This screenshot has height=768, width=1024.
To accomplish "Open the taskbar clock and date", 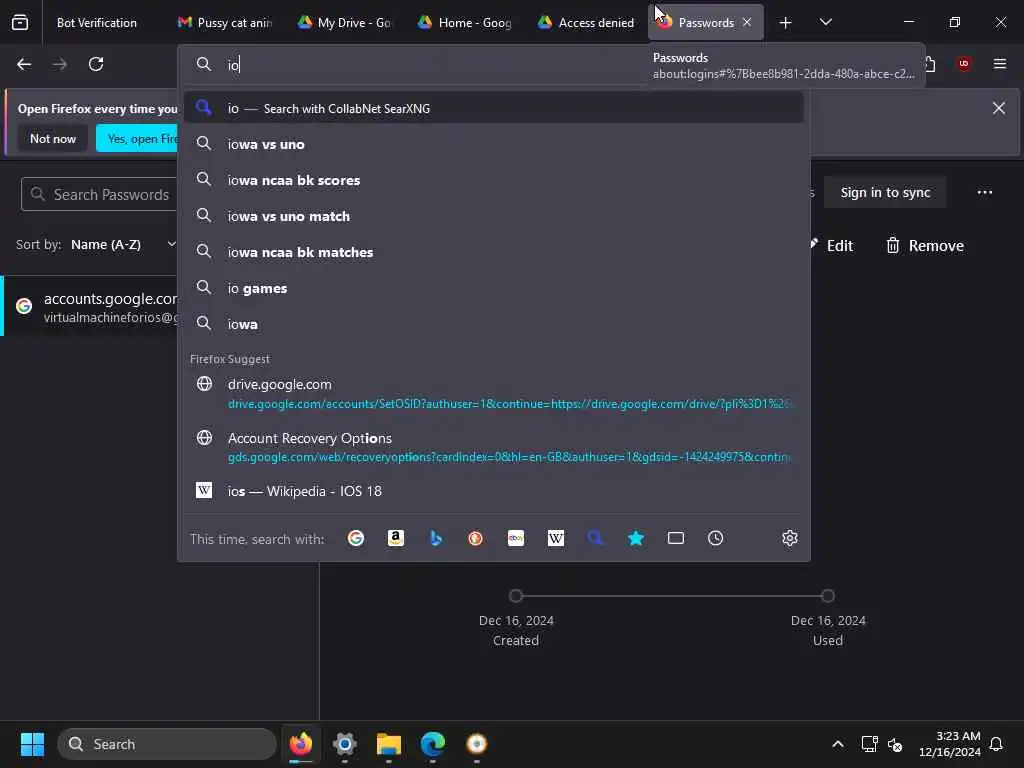I will [x=950, y=744].
